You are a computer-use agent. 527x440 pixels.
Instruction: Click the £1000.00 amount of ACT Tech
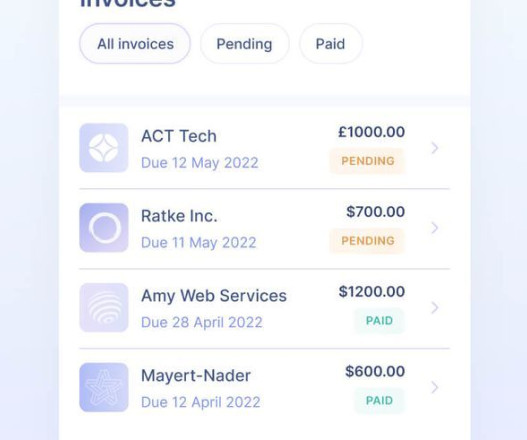click(x=371, y=132)
